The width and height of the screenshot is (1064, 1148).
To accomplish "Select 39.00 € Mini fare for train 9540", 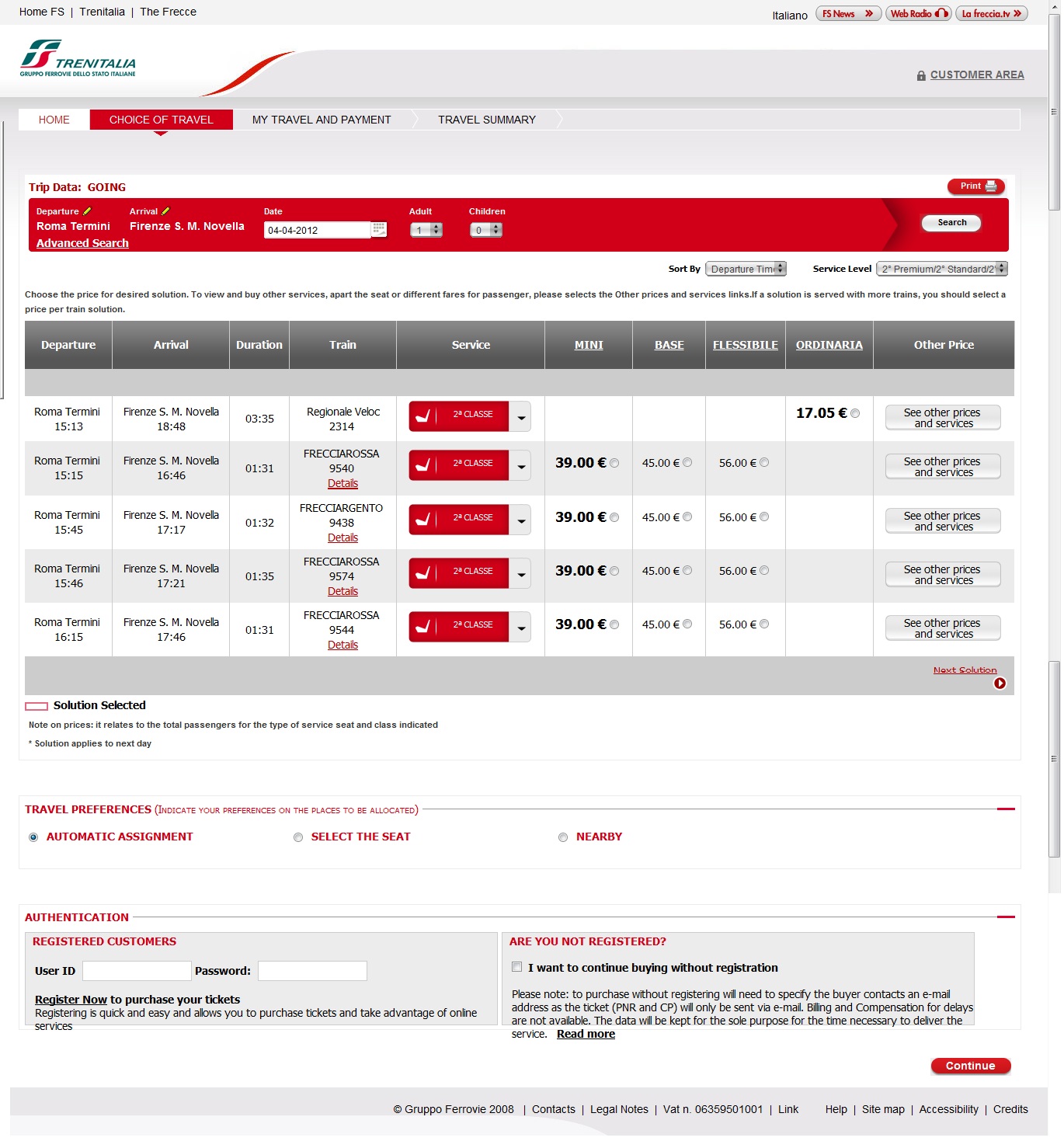I will (x=614, y=463).
